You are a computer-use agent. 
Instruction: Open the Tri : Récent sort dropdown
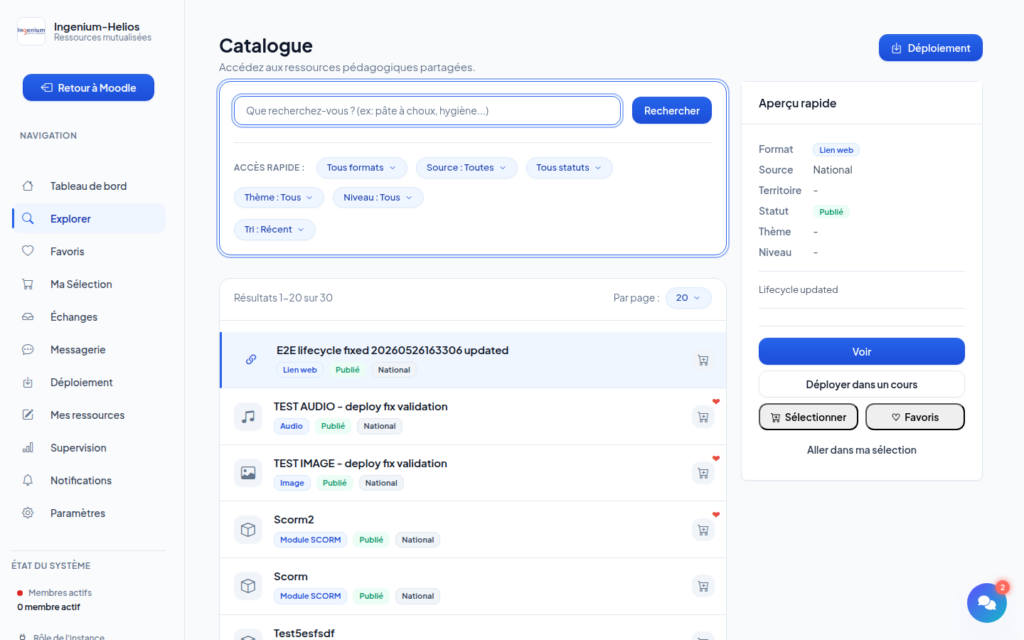(x=274, y=229)
